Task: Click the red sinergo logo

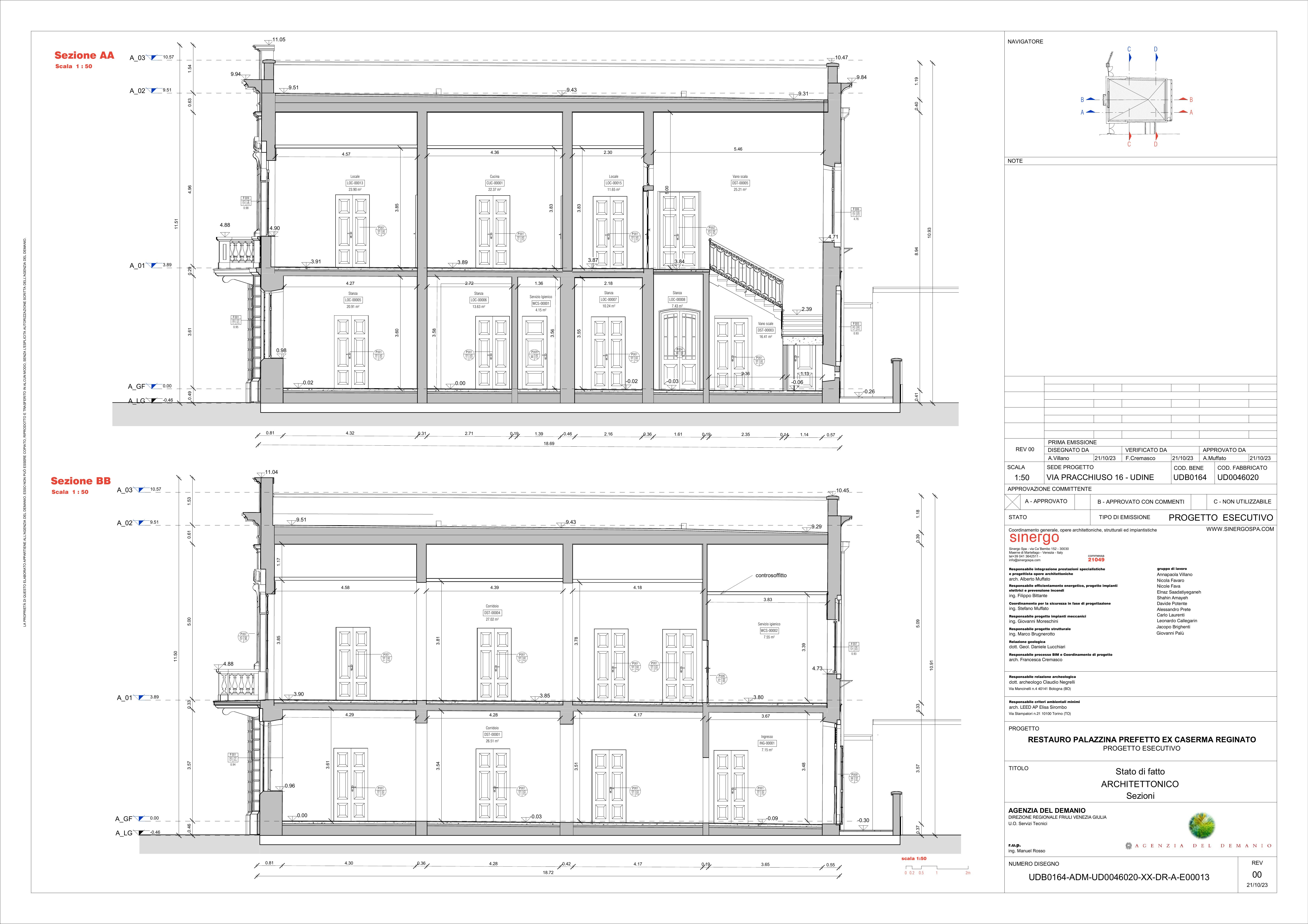Action: click(x=1034, y=538)
